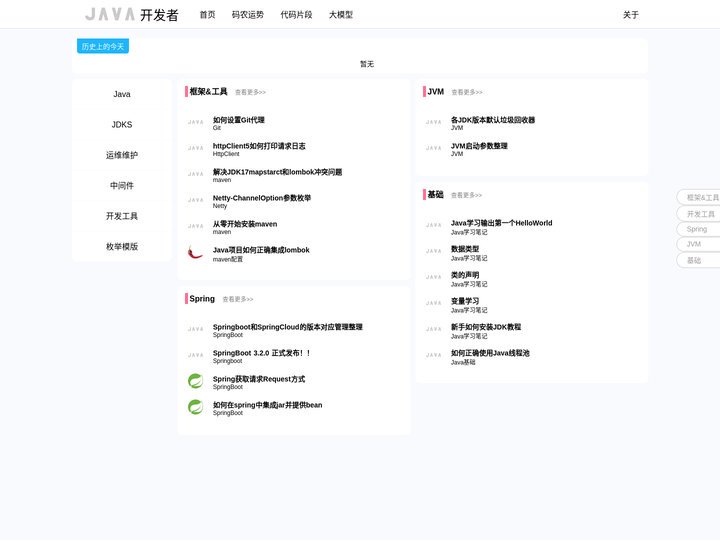This screenshot has height=540, width=720.
Task: Click 查看更多 next to JVM heading
Action: (467, 92)
